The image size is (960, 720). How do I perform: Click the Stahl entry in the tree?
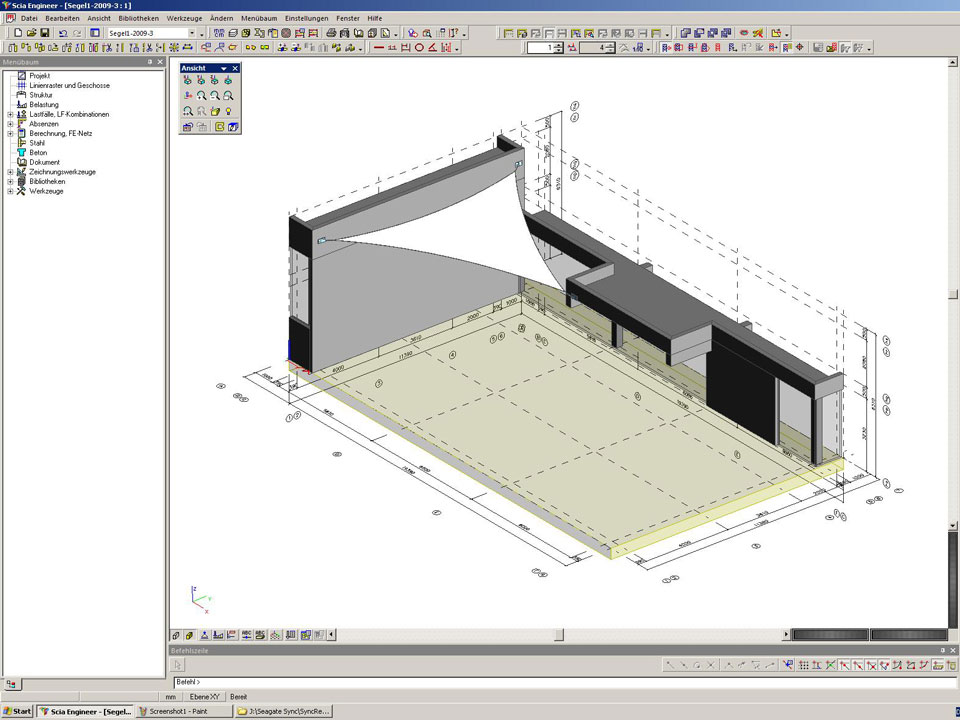point(37,143)
